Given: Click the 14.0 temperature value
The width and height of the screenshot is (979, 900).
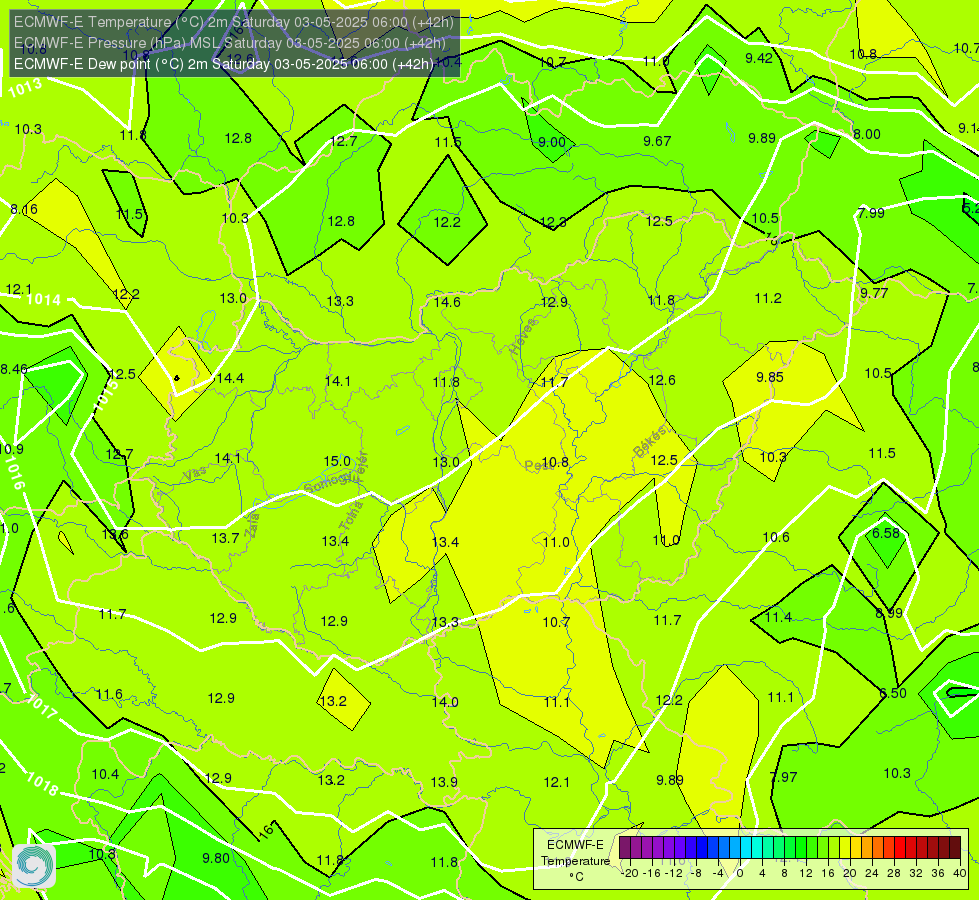Looking at the screenshot, I should pos(445,702).
